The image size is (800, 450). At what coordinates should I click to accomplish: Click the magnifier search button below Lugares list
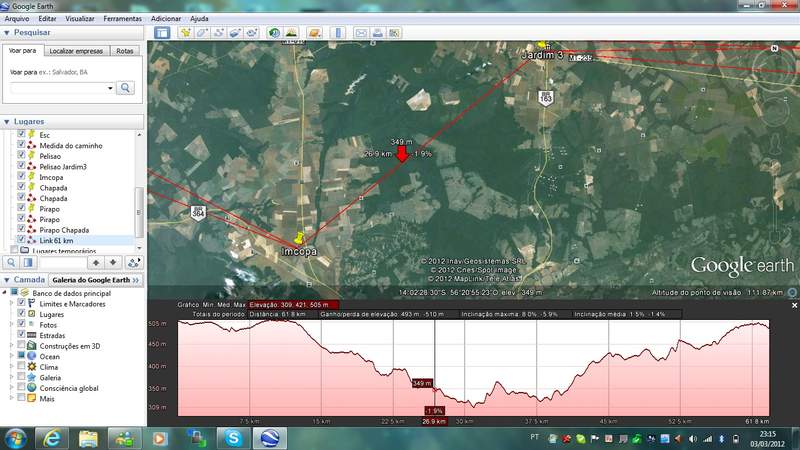point(11,262)
